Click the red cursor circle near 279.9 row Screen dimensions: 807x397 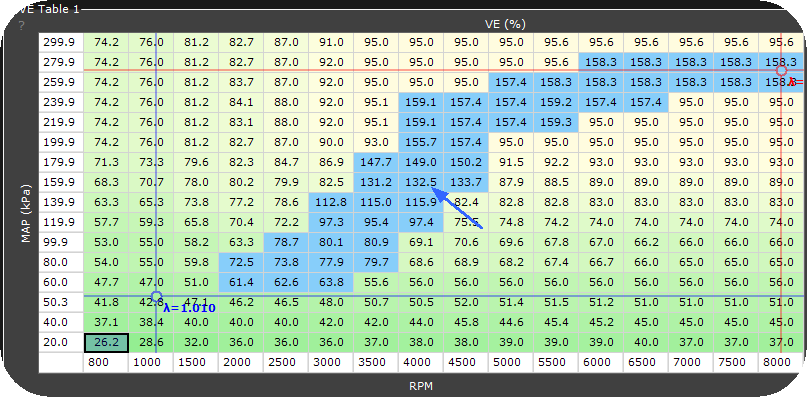click(x=781, y=70)
